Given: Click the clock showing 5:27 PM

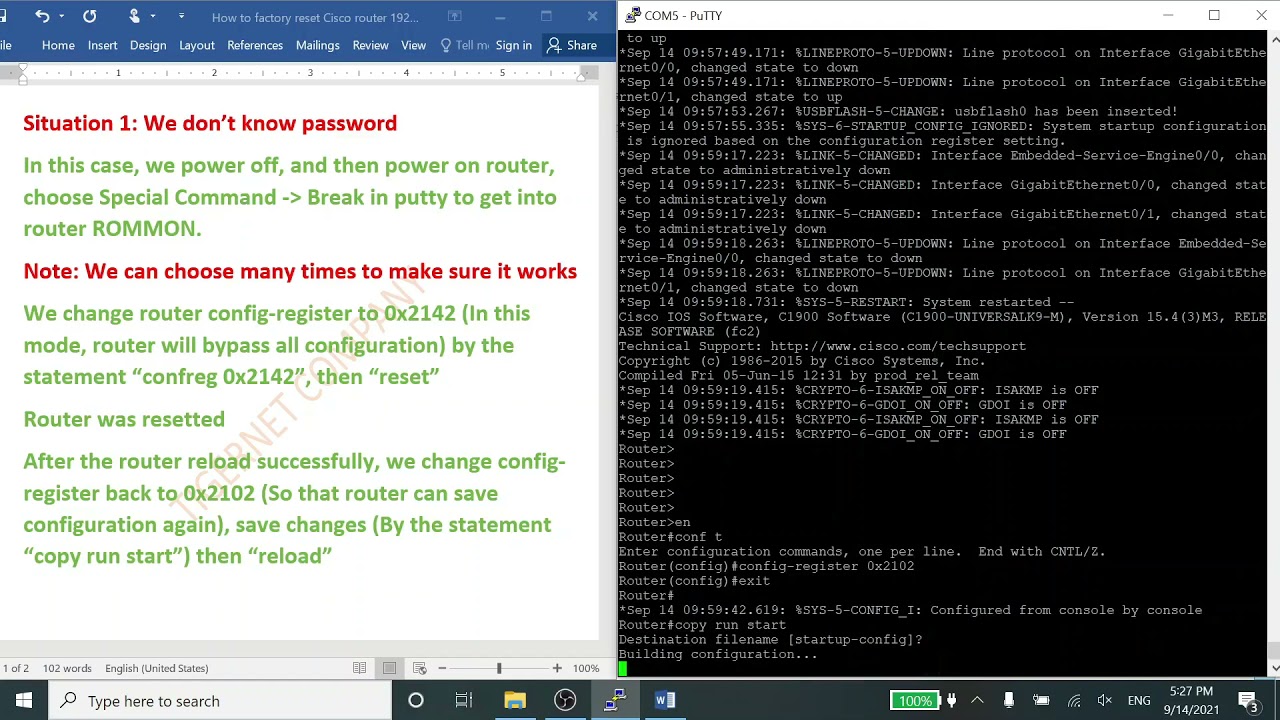Looking at the screenshot, I should (1190, 691).
